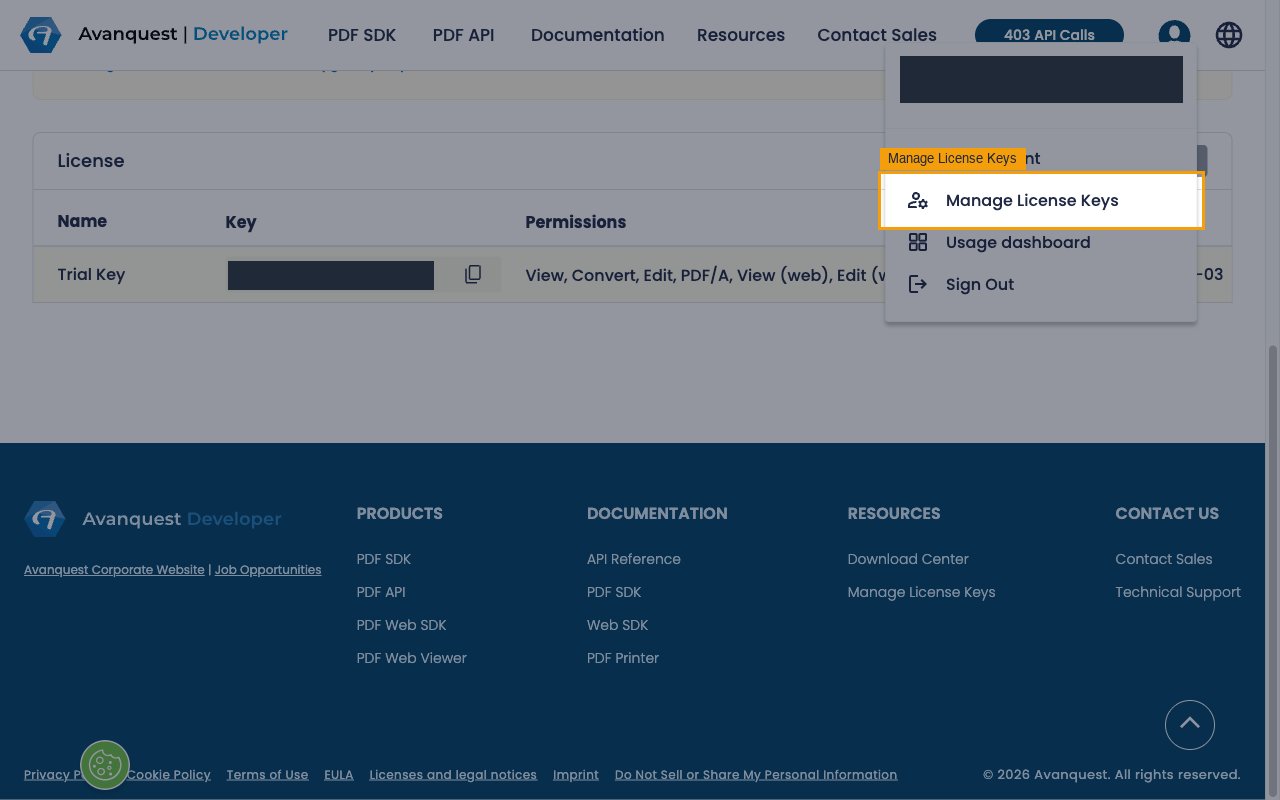Click the Avanquest hexagon logo in header

point(40,35)
